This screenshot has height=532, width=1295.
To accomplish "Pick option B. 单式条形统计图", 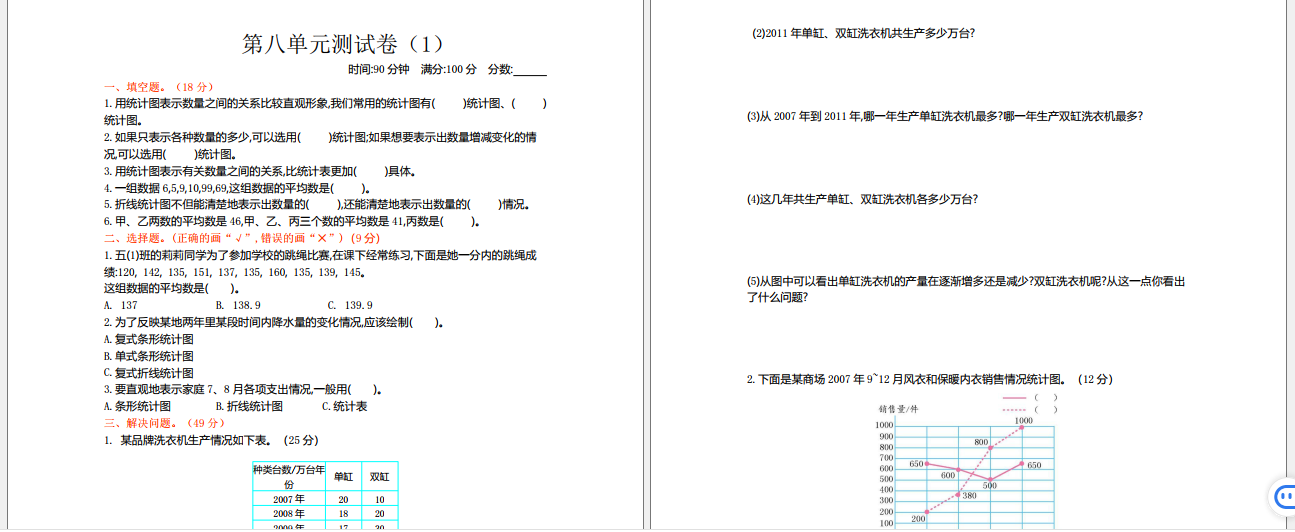I will [x=149, y=356].
